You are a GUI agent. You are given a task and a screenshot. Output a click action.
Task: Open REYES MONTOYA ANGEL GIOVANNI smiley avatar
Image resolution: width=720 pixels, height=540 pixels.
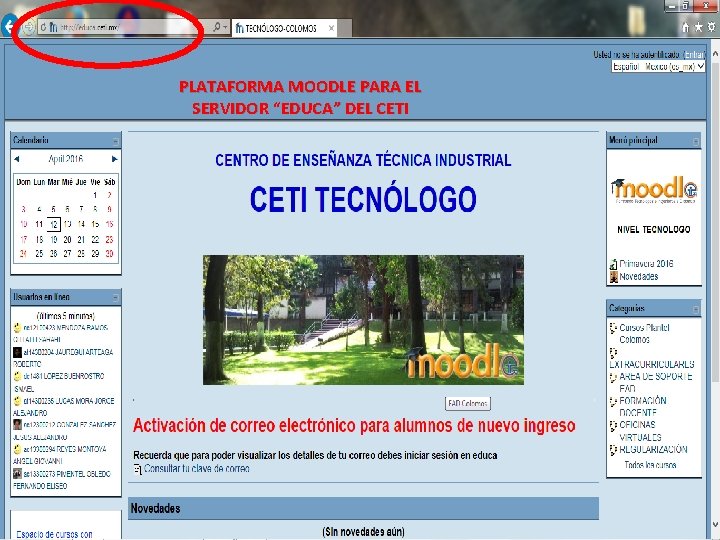point(17,449)
